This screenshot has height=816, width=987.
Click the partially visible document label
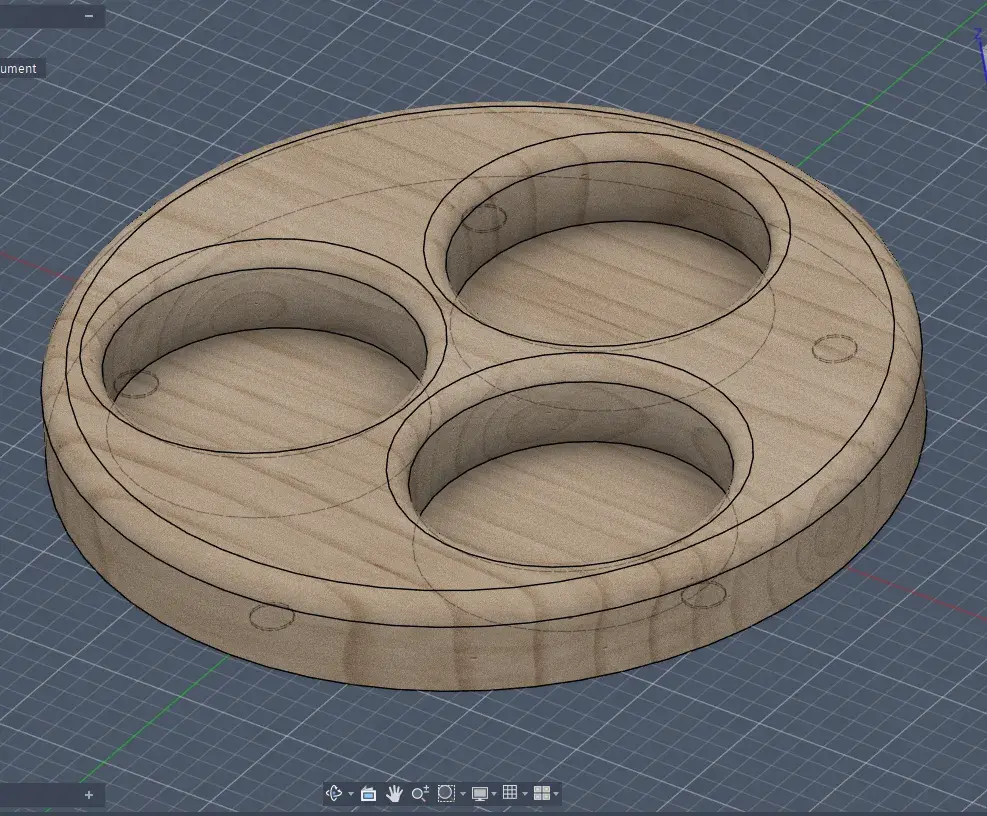pyautogui.click(x=19, y=69)
